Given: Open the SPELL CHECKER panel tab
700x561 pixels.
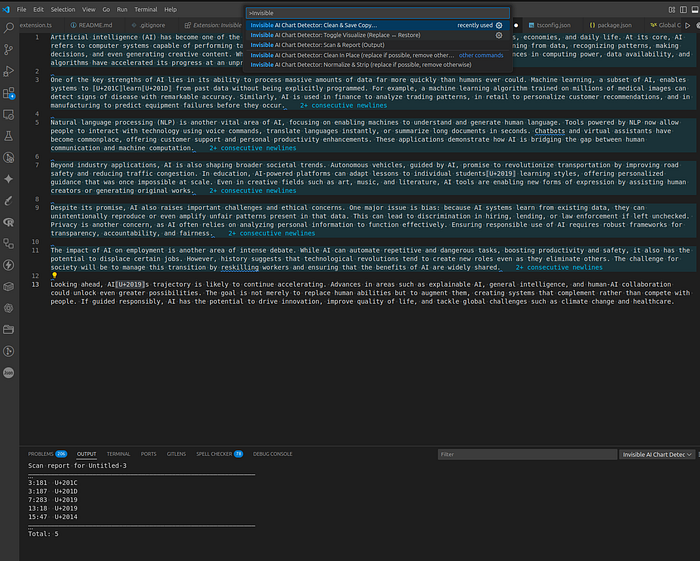Looking at the screenshot, I should [x=219, y=454].
